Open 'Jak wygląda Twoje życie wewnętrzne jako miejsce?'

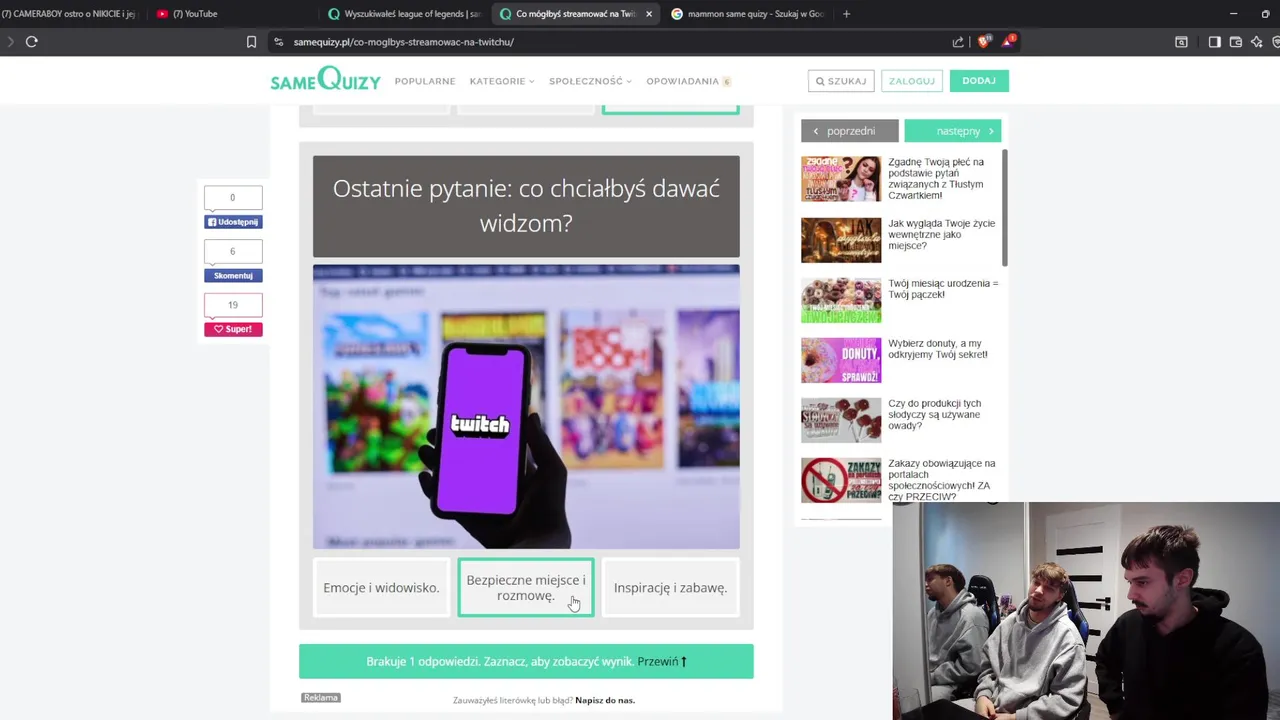941,234
